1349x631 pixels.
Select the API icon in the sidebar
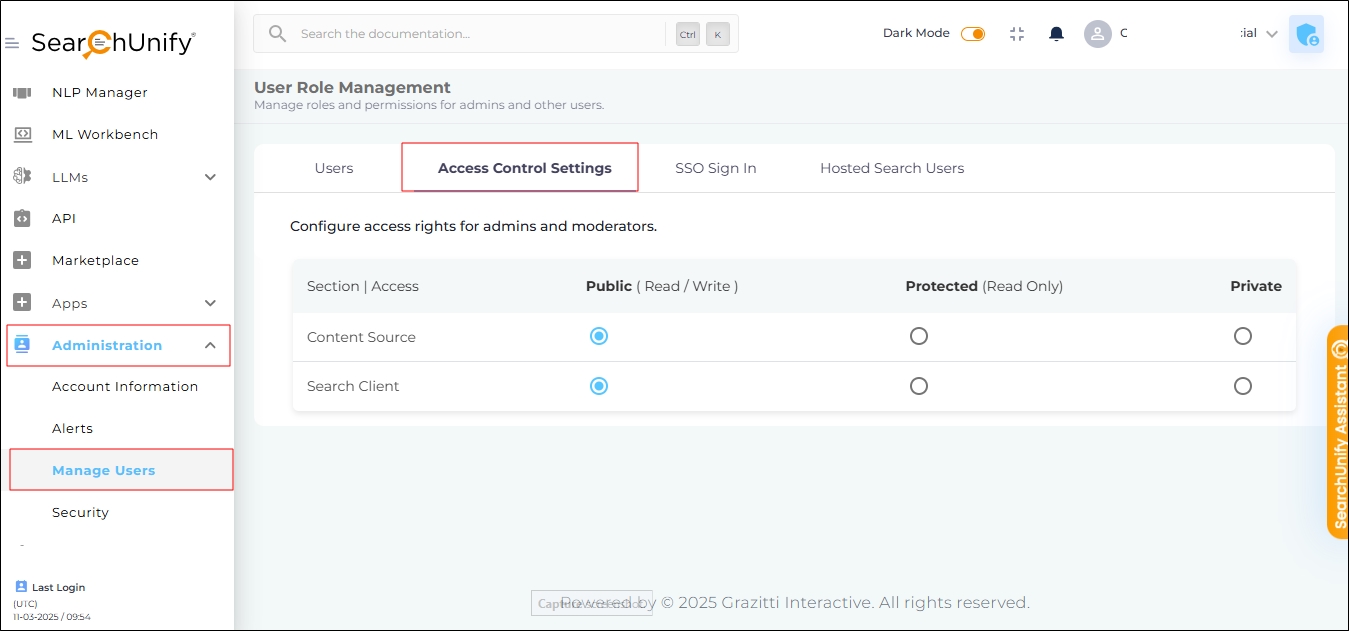pyautogui.click(x=22, y=218)
